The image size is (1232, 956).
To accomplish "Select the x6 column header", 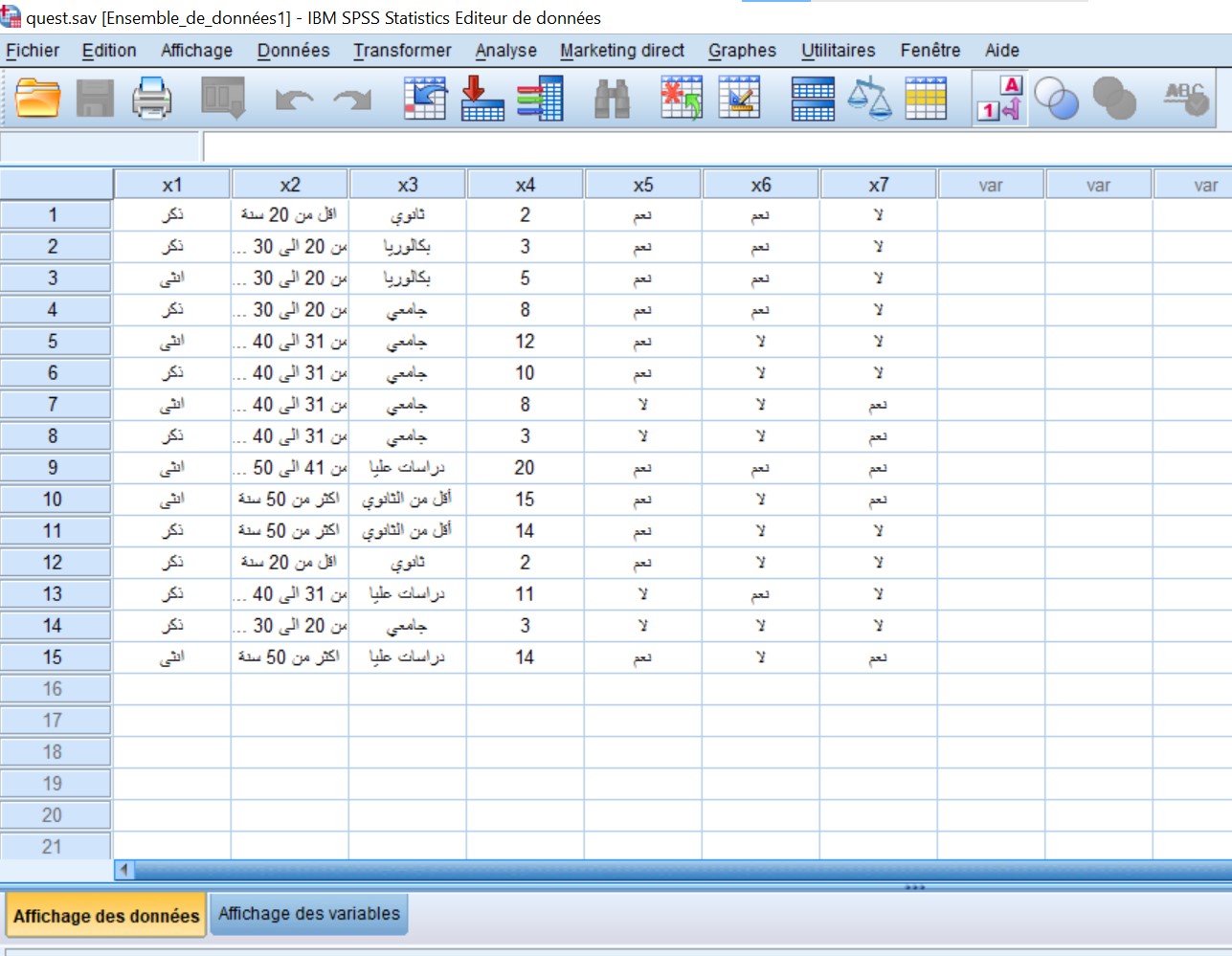I will 761,185.
